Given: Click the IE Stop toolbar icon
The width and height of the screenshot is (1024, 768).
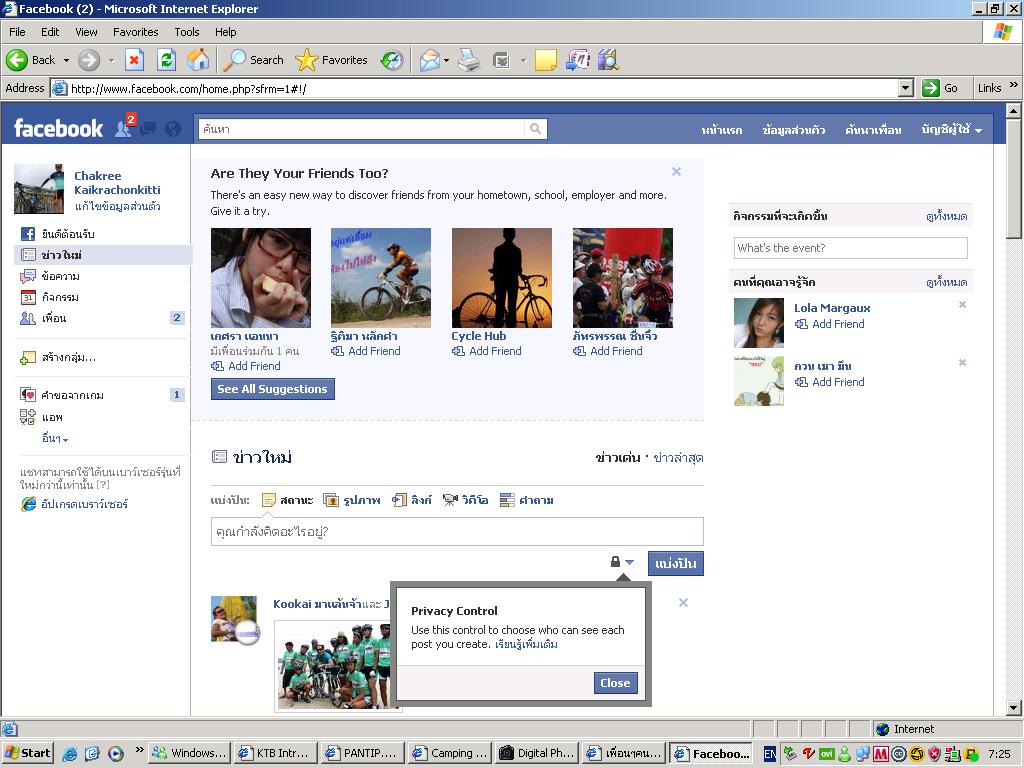Looking at the screenshot, I should [134, 60].
